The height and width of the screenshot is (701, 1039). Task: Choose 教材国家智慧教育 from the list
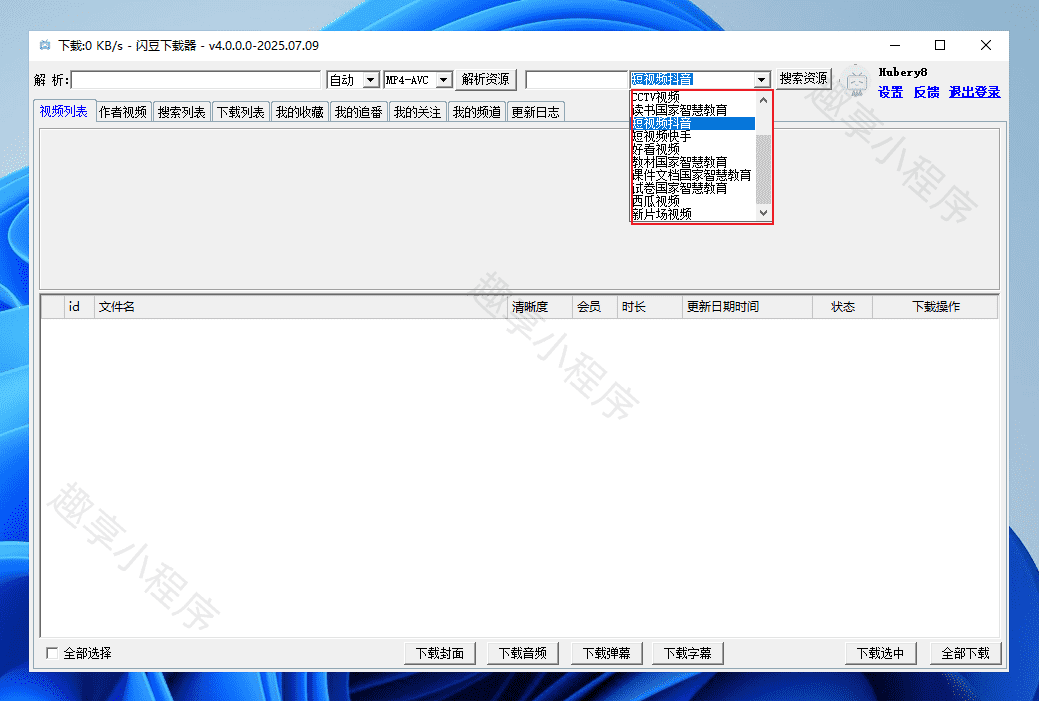(692, 162)
